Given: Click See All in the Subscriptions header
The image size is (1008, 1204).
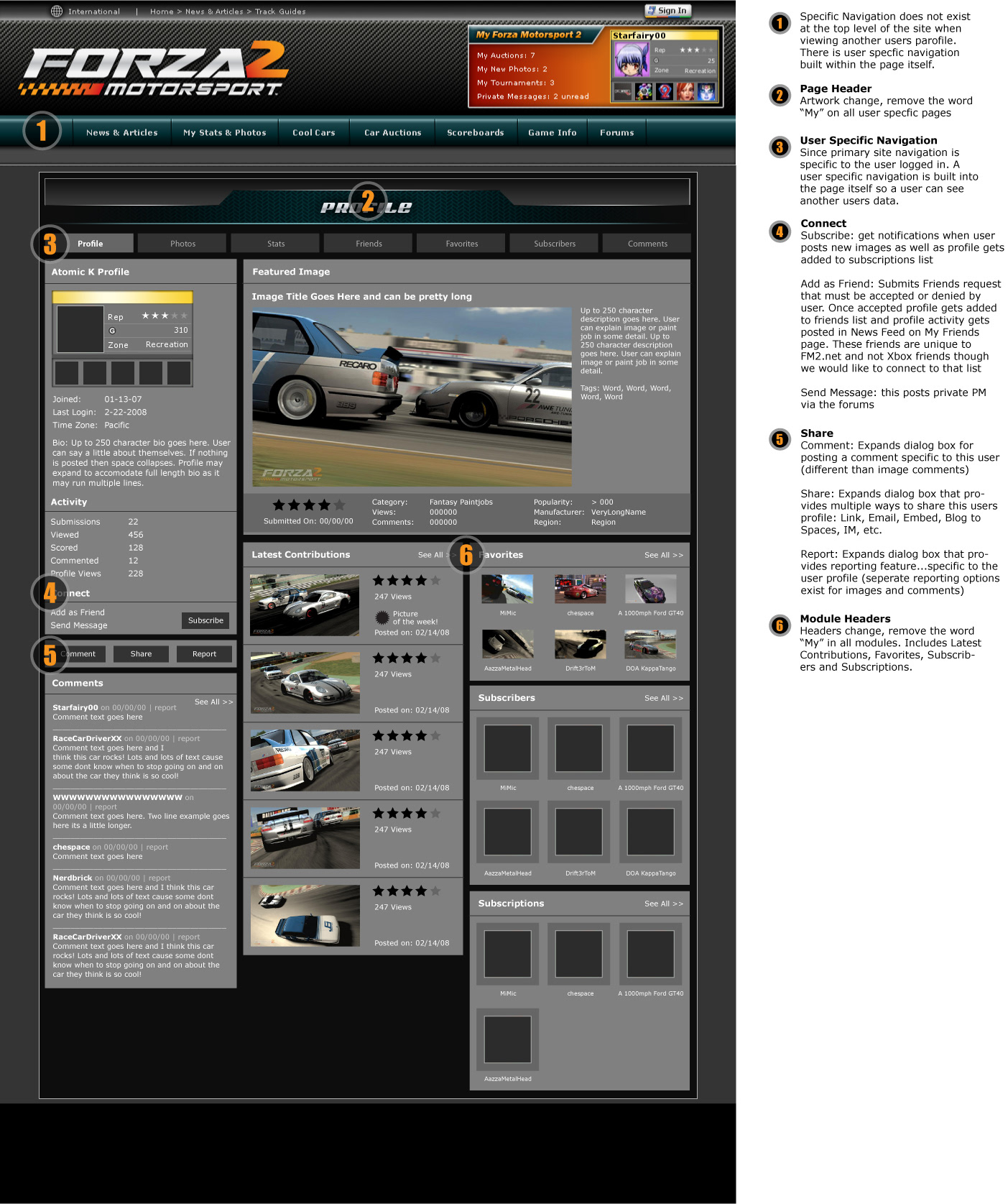Looking at the screenshot, I should click(664, 904).
